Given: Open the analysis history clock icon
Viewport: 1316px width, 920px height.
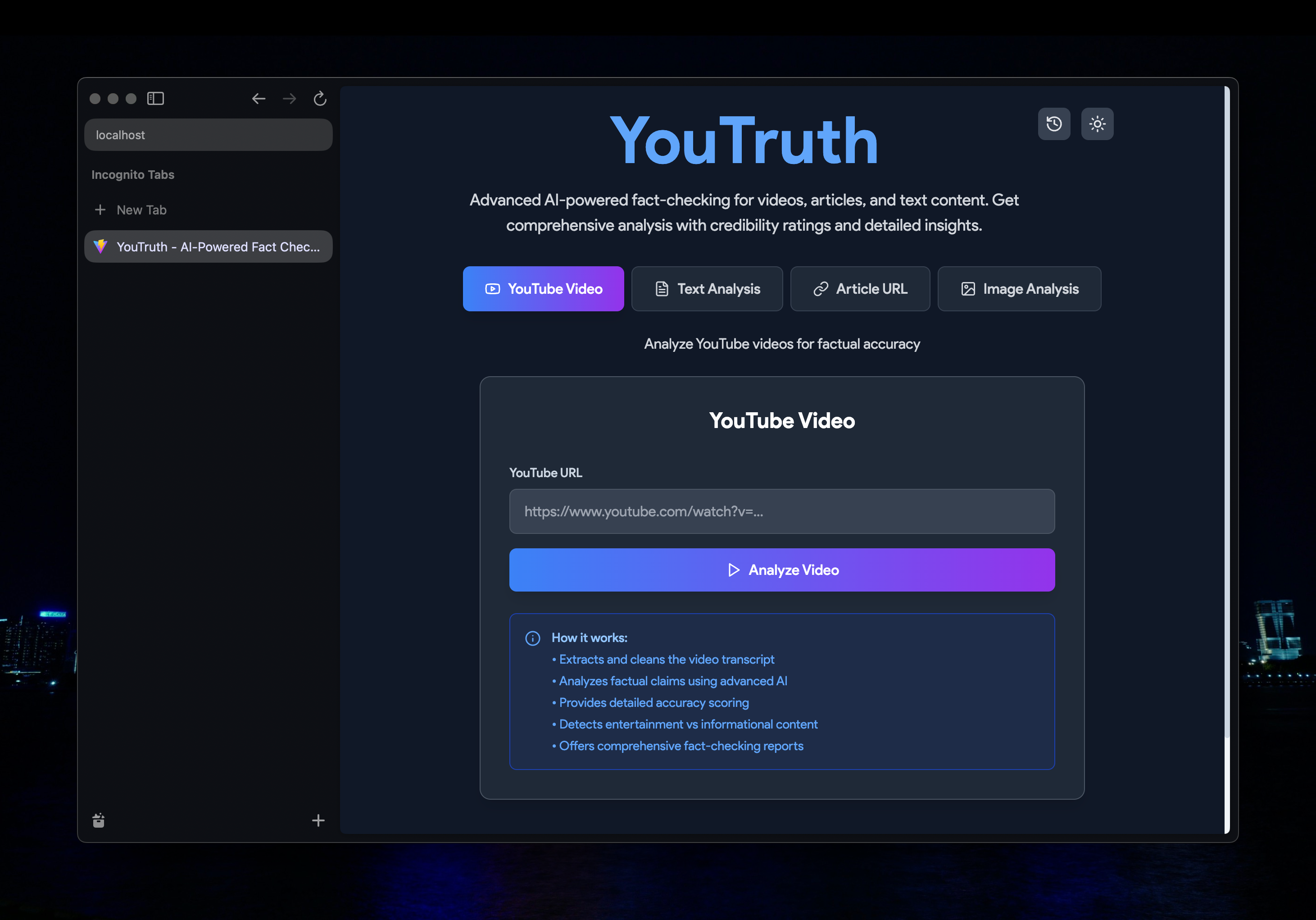Looking at the screenshot, I should (x=1053, y=124).
